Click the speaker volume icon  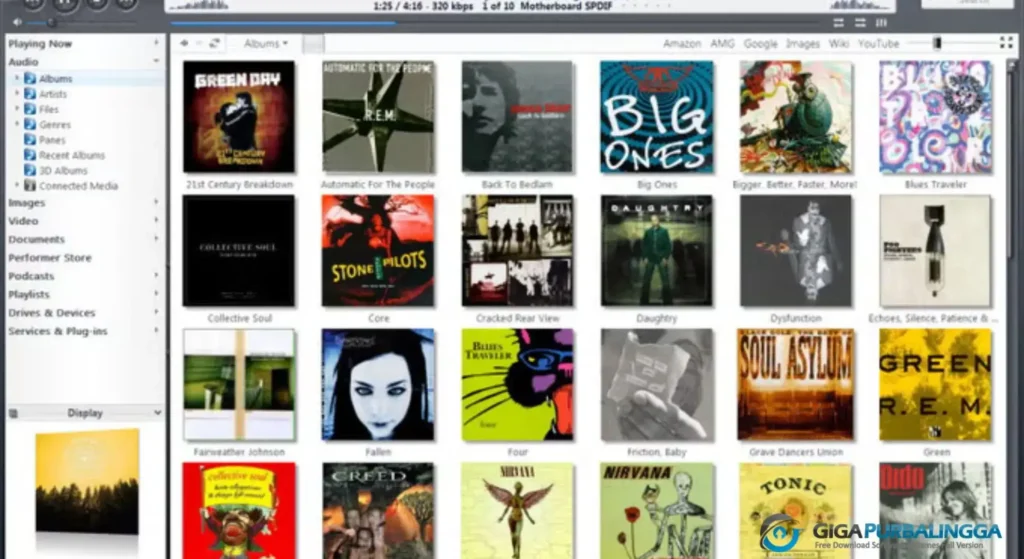(x=18, y=22)
